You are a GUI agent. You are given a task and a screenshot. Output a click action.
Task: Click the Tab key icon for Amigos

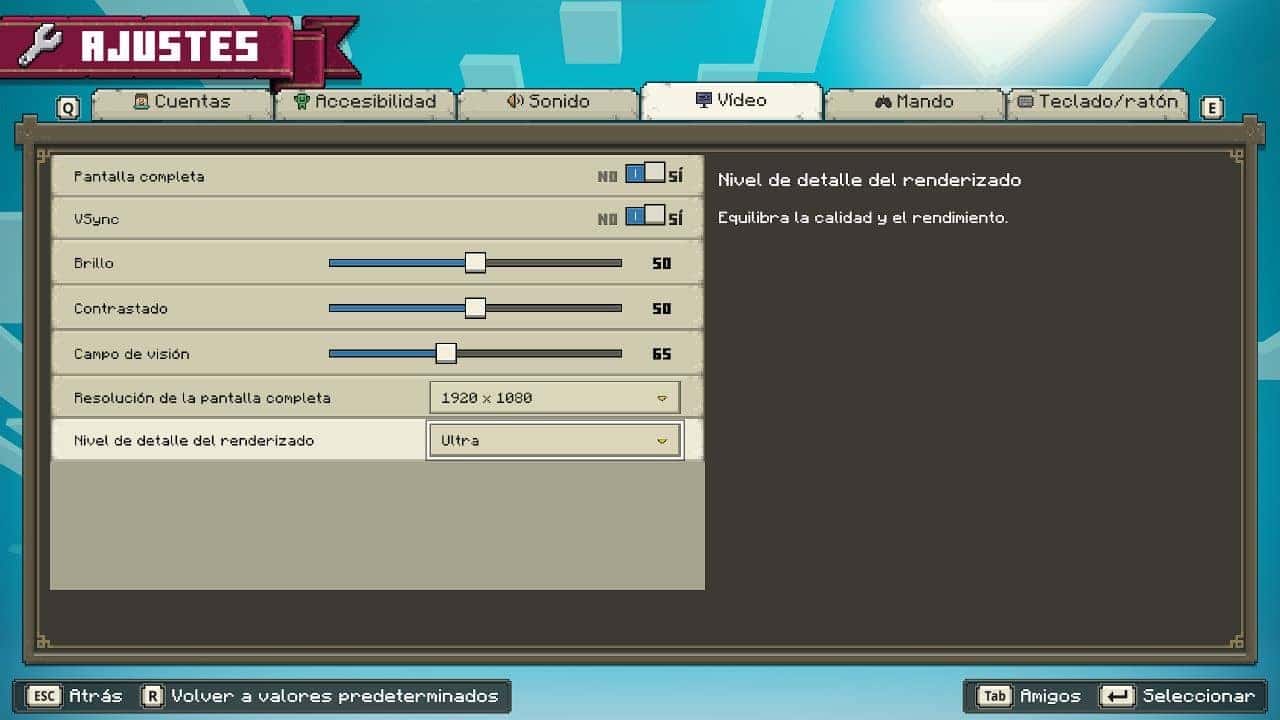click(x=995, y=696)
